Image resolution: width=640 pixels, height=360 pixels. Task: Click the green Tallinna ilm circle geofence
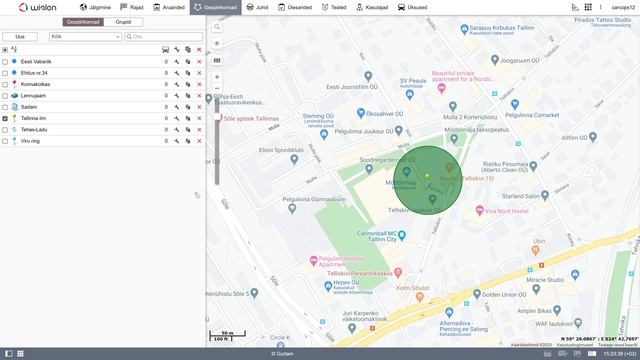(x=427, y=180)
